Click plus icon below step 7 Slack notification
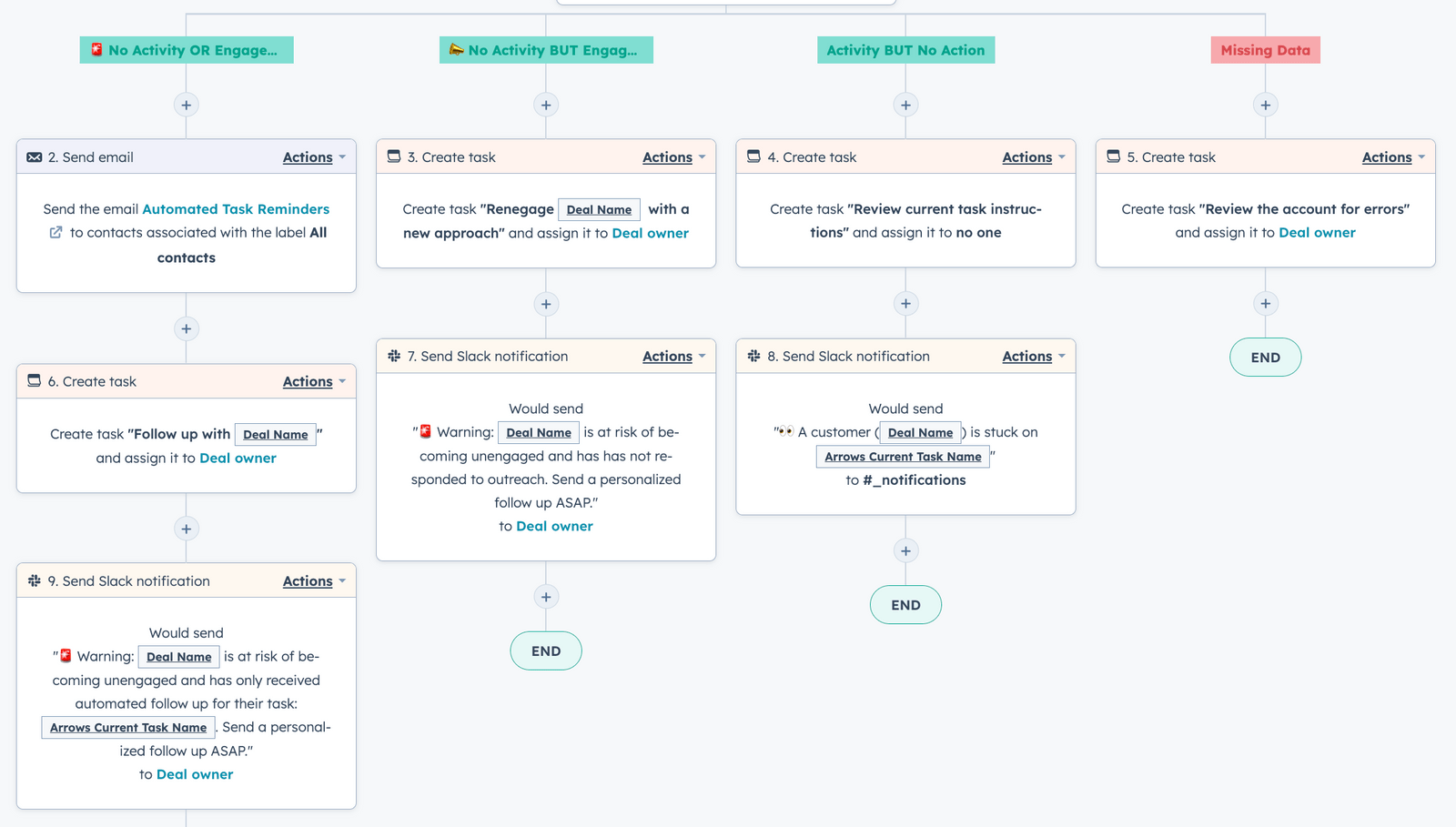 545,597
